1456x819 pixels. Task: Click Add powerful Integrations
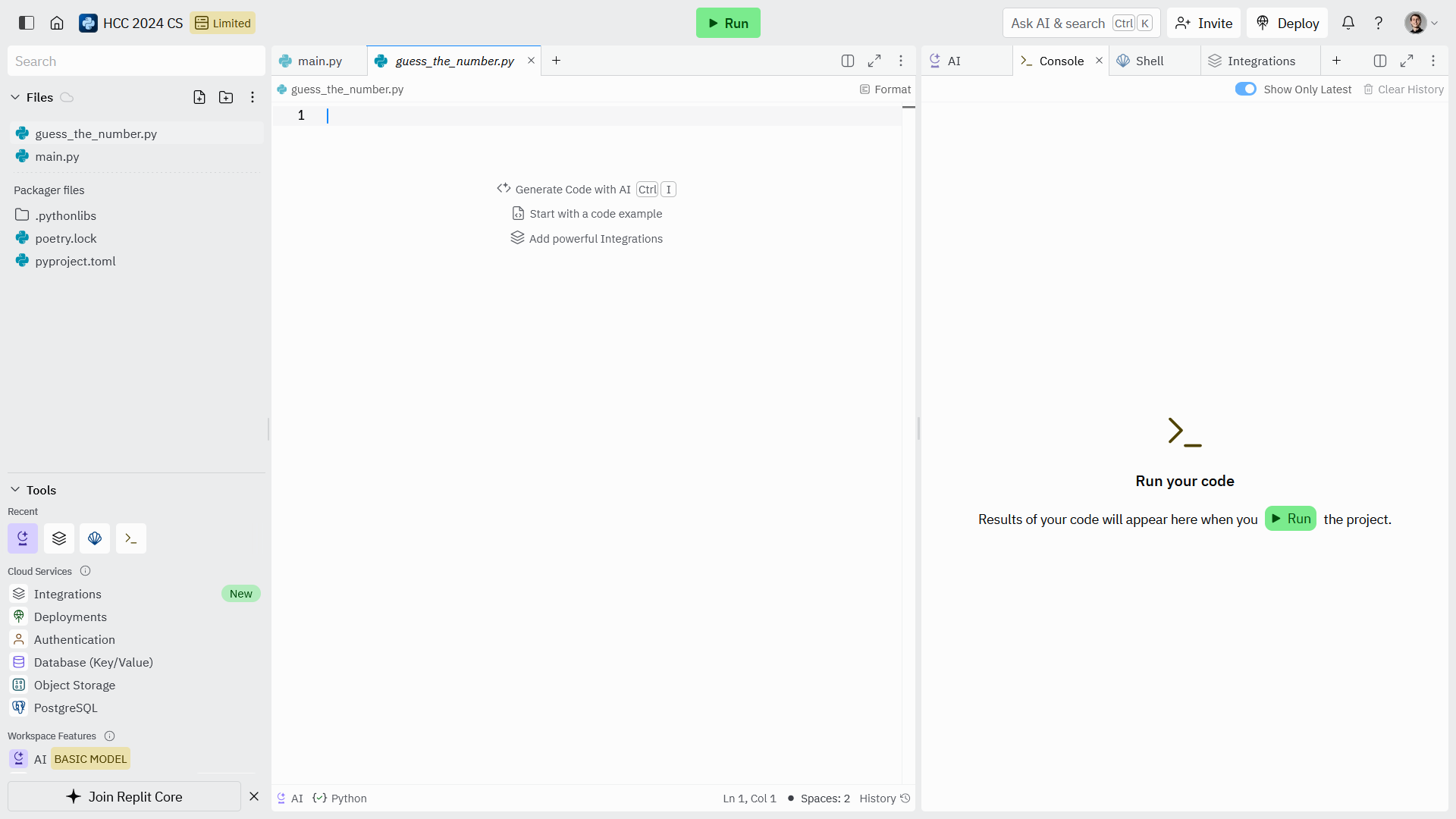tap(587, 238)
